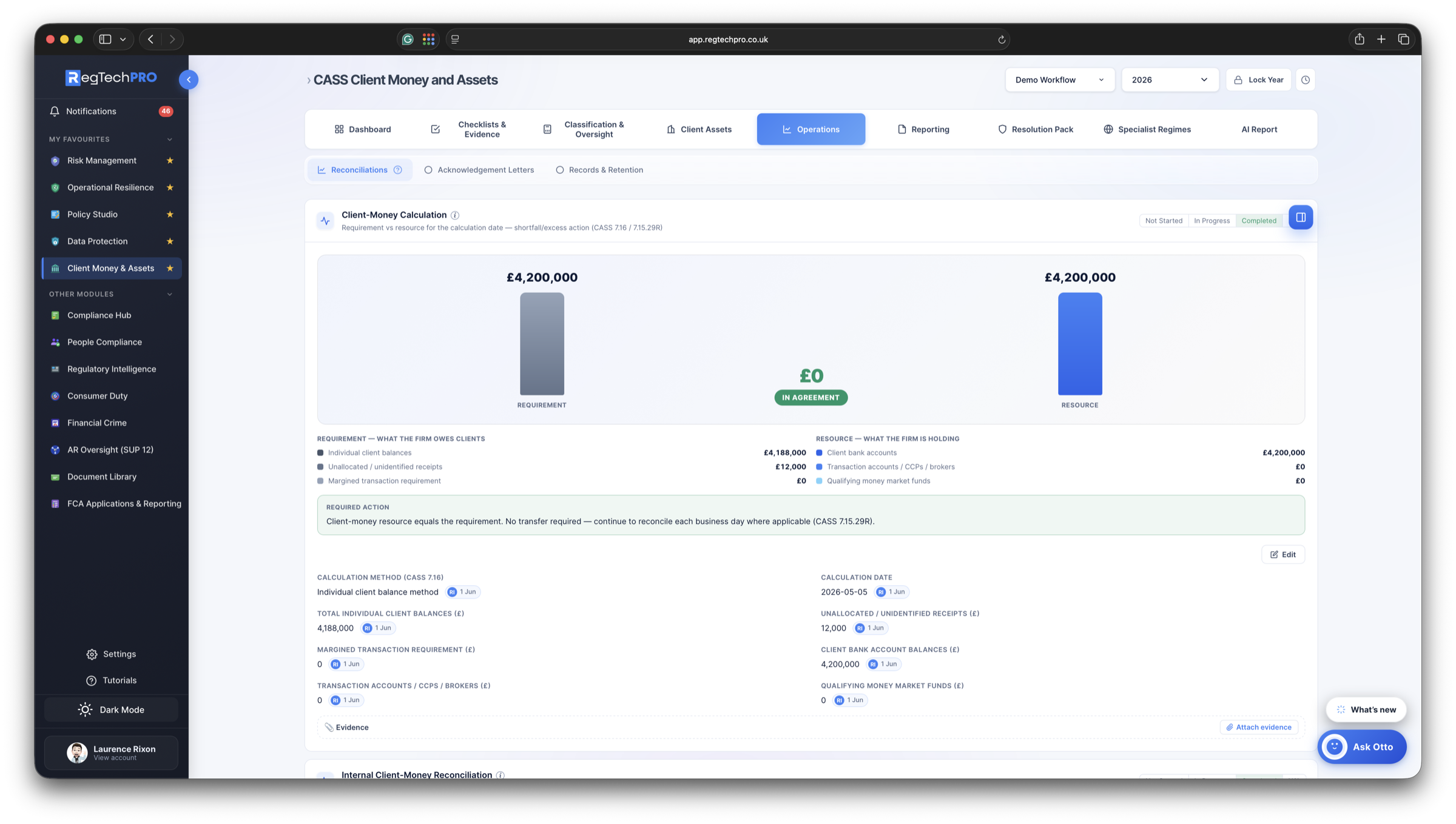Collapse My Favourites section
Image resolution: width=1456 pixels, height=824 pixels.
[x=170, y=139]
